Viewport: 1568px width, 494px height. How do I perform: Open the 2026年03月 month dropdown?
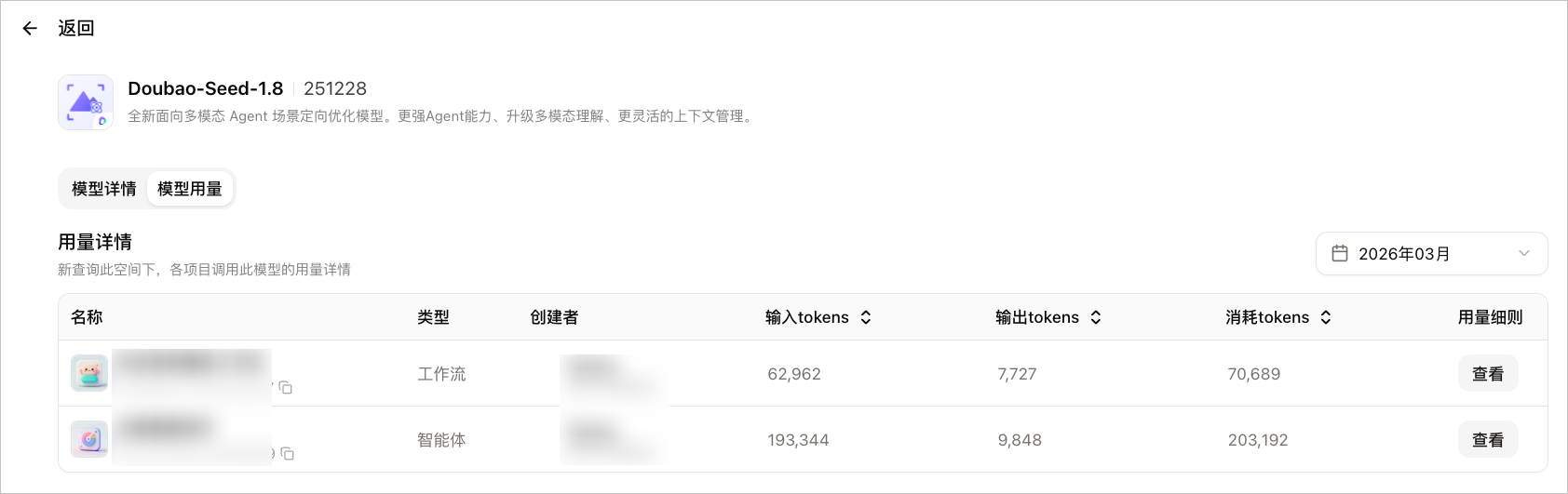point(1431,253)
